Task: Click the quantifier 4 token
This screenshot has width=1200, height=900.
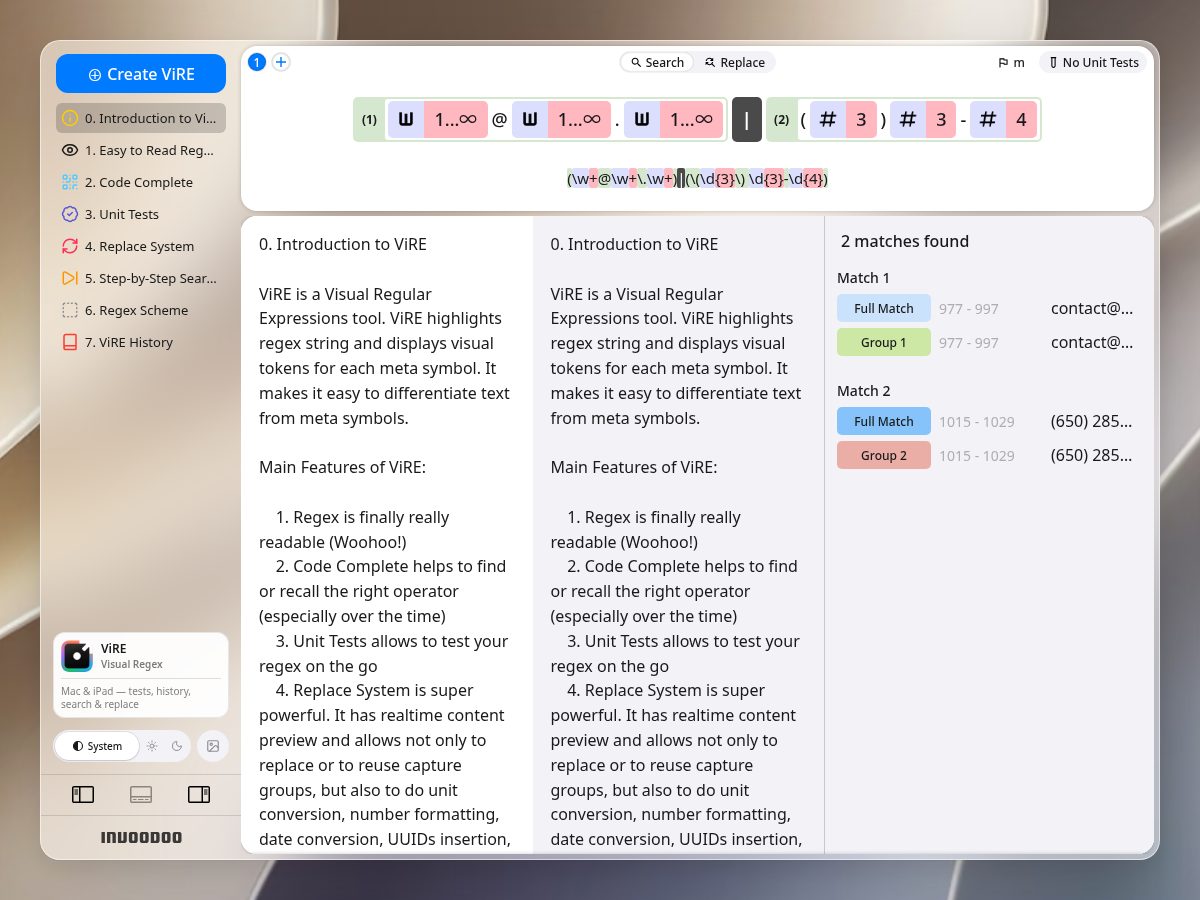Action: pyautogui.click(x=1021, y=120)
